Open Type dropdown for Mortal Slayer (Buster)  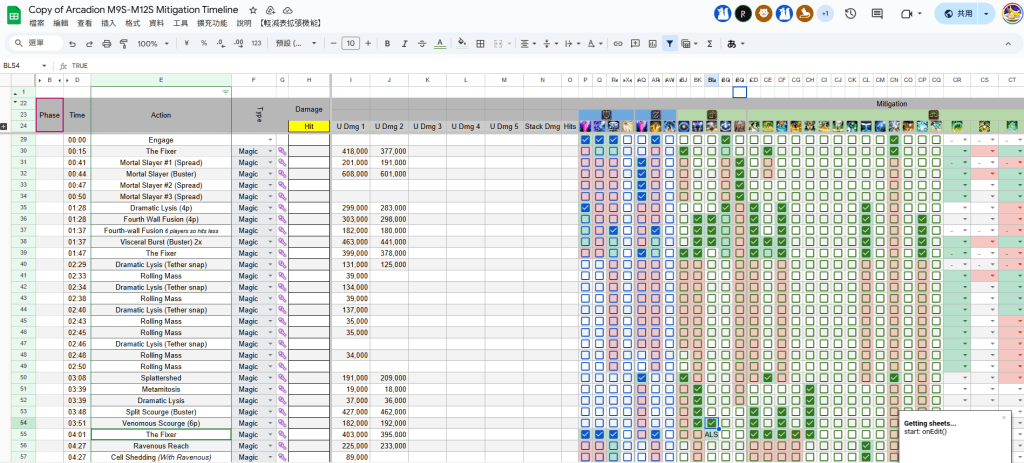pyautogui.click(x=270, y=174)
